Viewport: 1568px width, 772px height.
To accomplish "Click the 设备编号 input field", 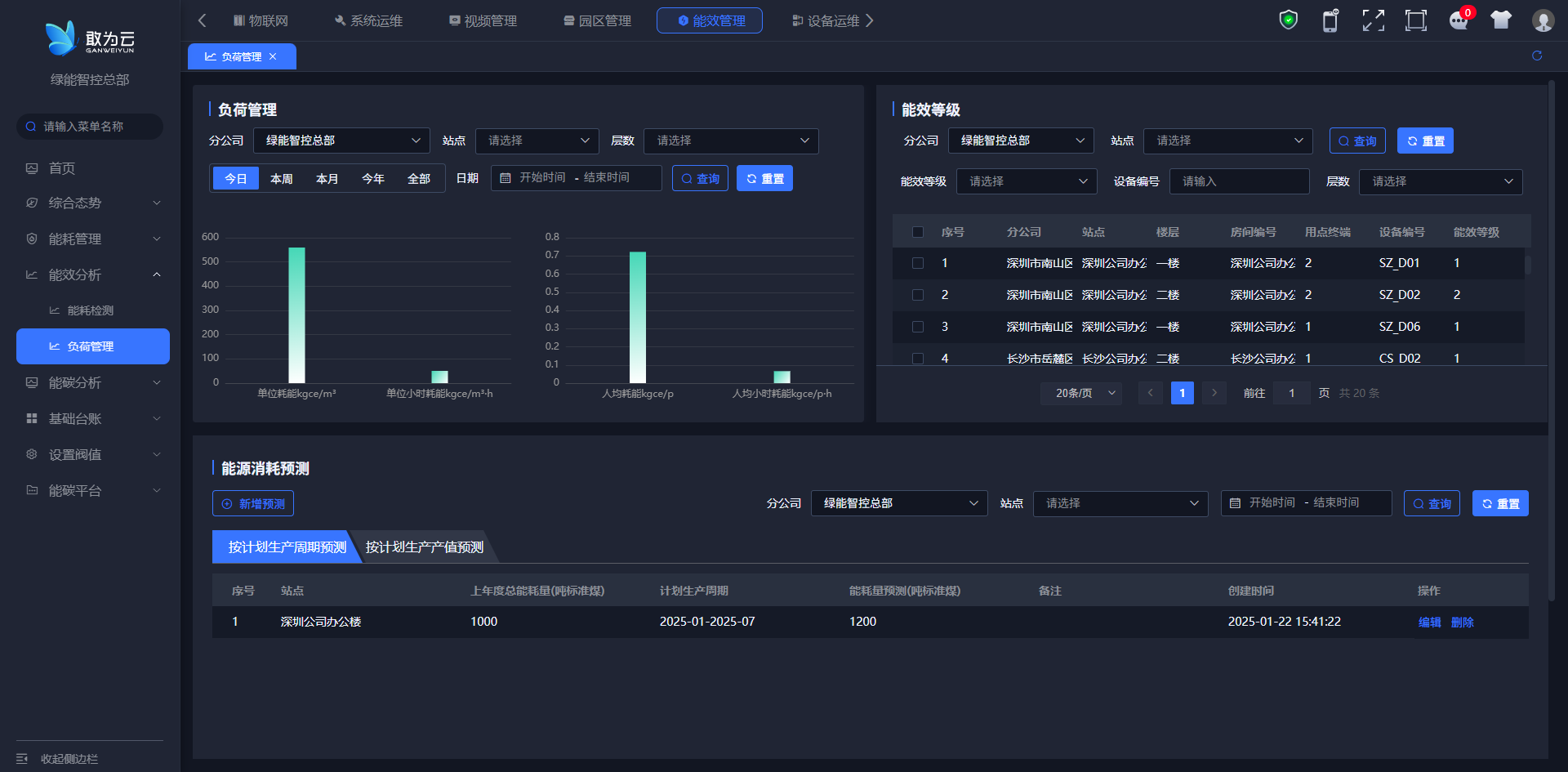I will pos(1238,181).
